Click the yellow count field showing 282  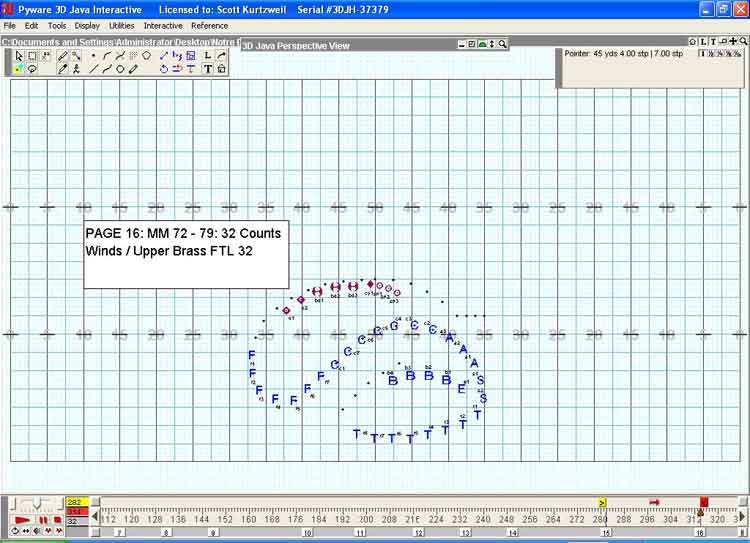[x=77, y=502]
